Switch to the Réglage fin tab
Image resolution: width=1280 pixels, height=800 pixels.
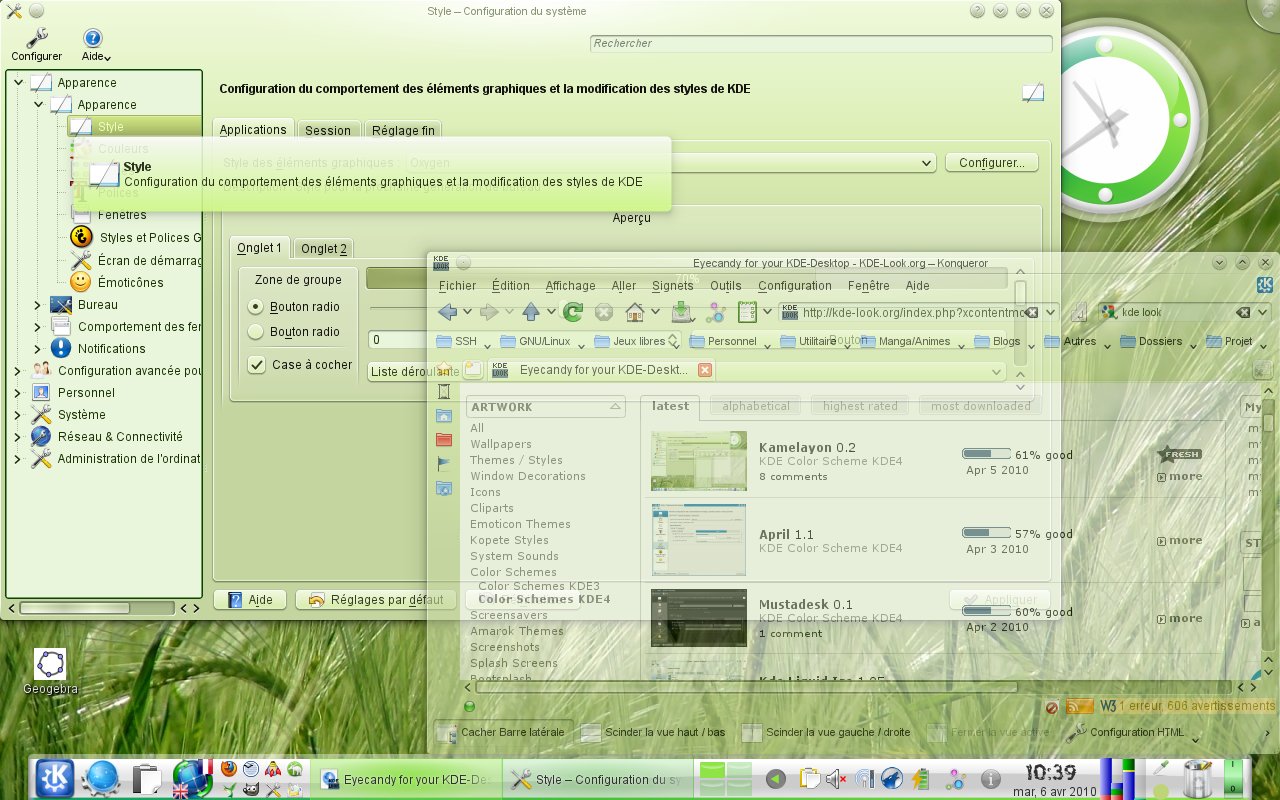402,130
